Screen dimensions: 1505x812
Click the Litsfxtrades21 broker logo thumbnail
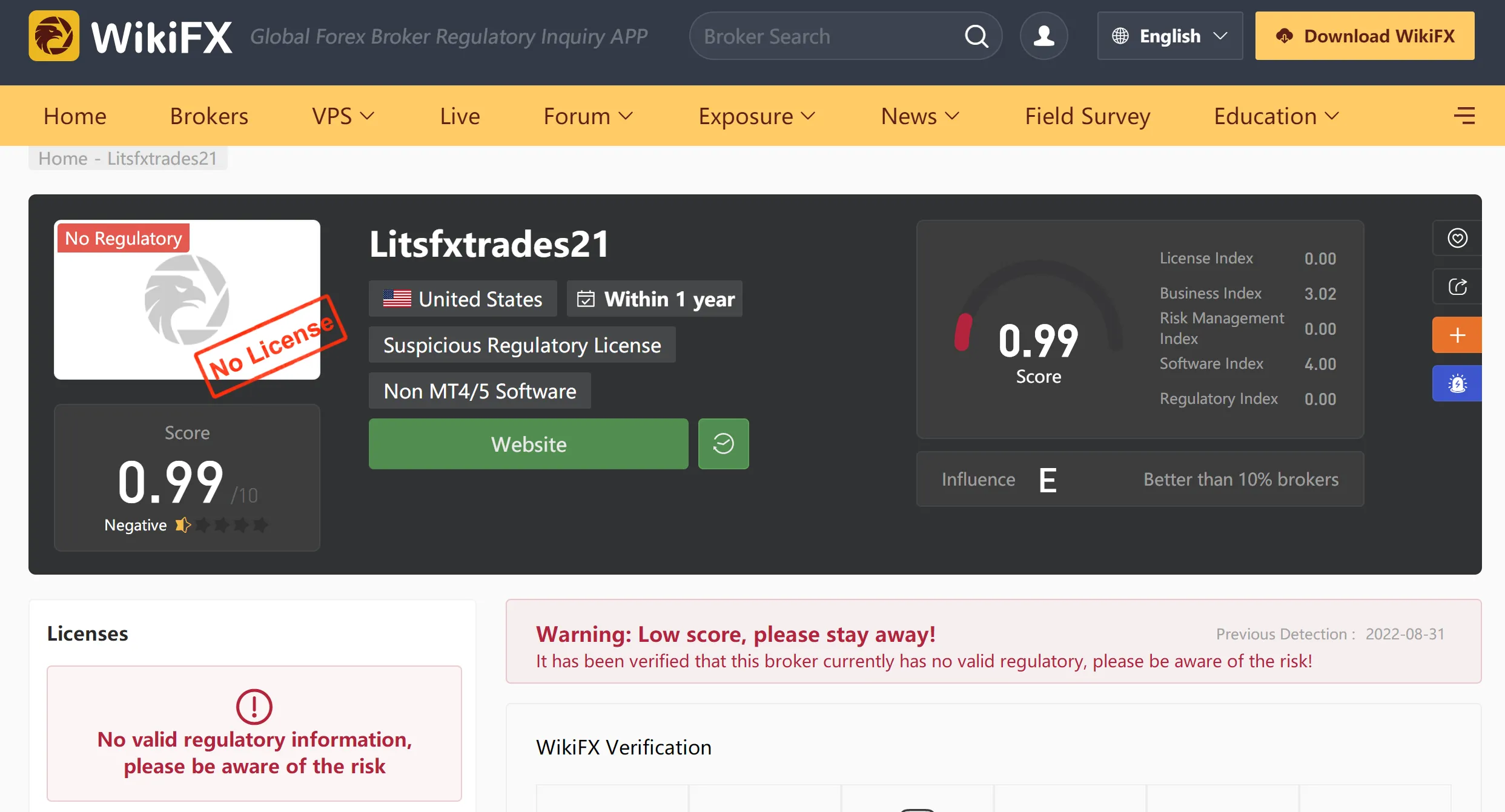click(x=187, y=300)
